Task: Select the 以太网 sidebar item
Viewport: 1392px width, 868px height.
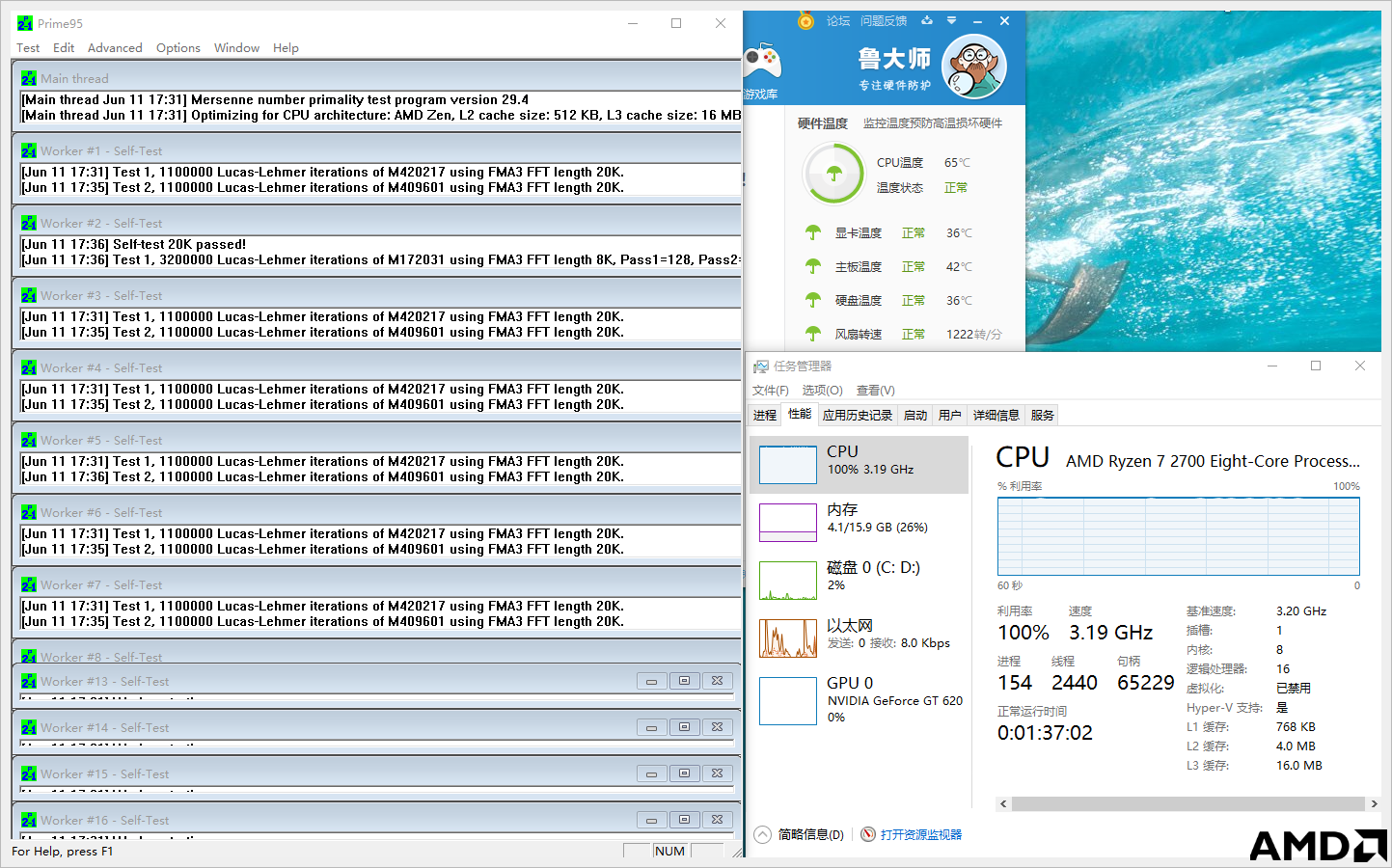Action: pos(859,638)
